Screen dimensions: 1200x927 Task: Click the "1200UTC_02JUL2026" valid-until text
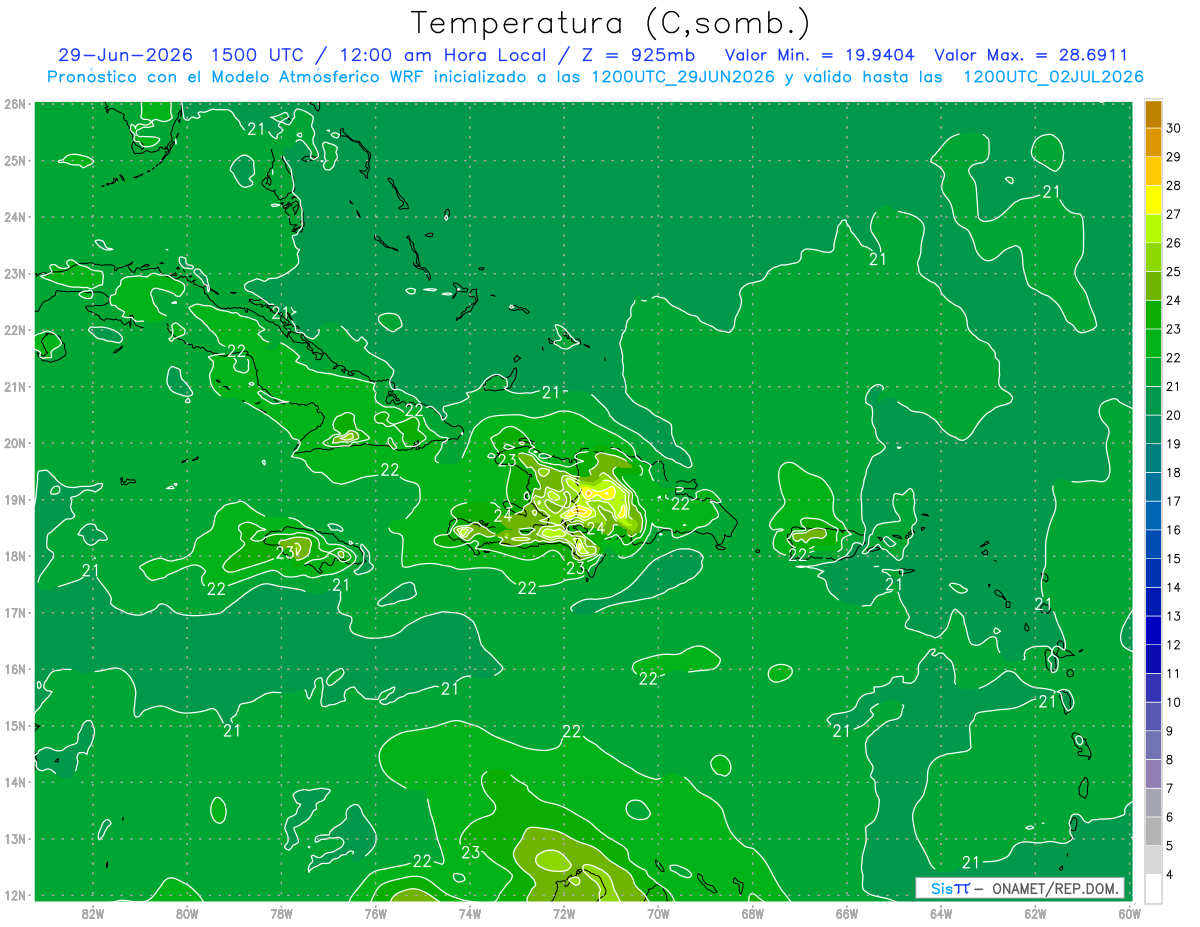pyautogui.click(x=1053, y=77)
